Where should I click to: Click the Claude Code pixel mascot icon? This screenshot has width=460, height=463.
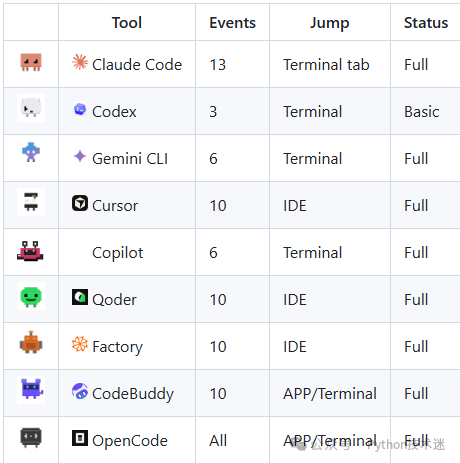tap(31, 62)
